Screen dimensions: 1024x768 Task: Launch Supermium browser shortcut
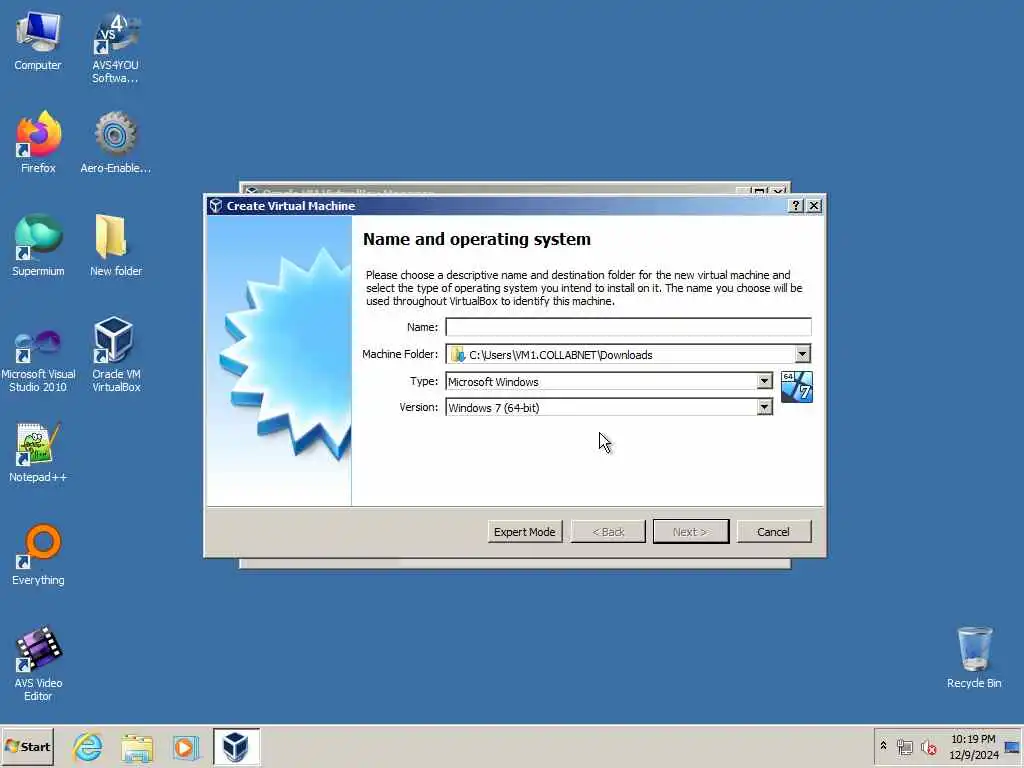[38, 246]
